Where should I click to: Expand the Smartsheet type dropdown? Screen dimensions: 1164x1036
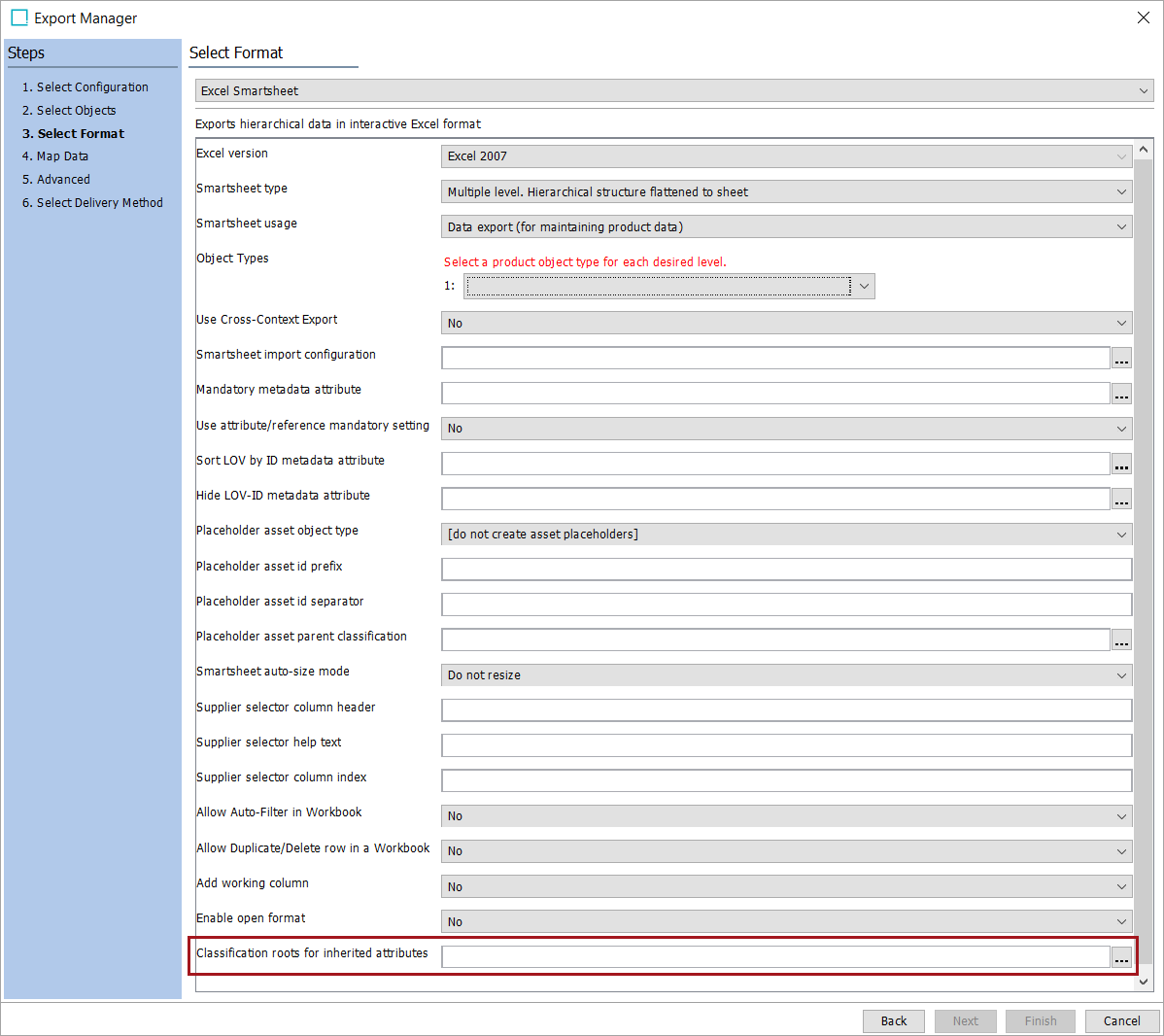click(x=786, y=191)
